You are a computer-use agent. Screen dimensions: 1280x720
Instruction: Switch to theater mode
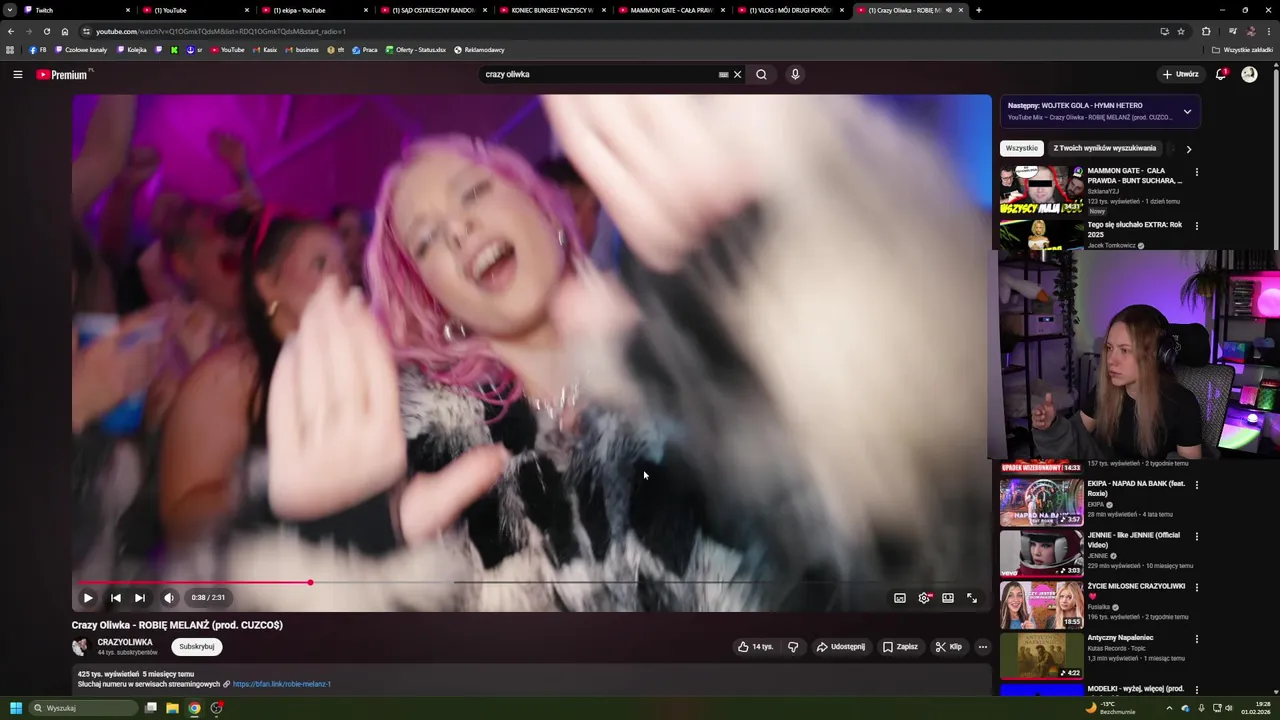tap(948, 598)
